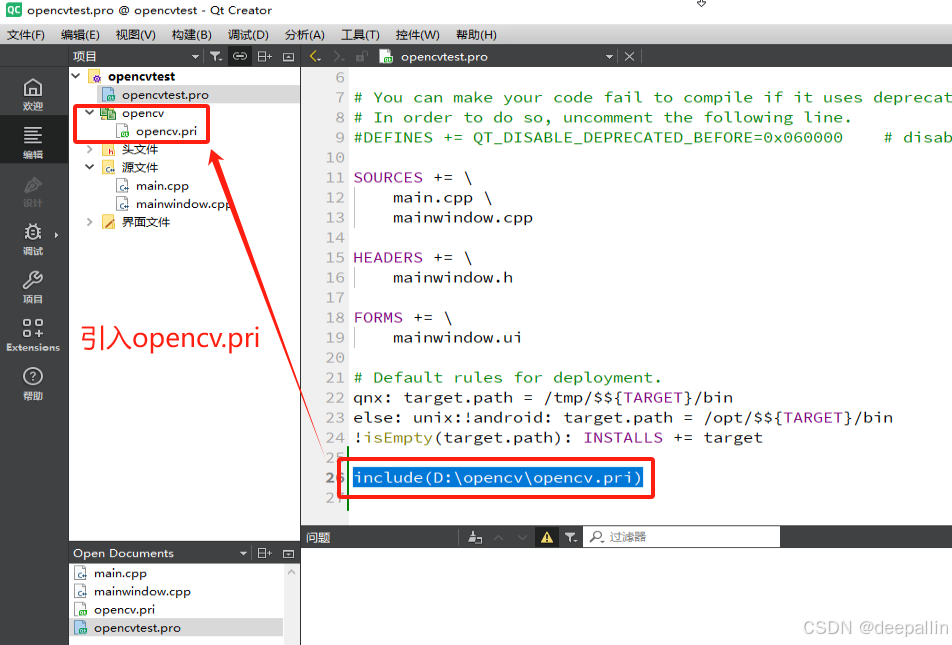Go to the next issue arrow

point(522,537)
